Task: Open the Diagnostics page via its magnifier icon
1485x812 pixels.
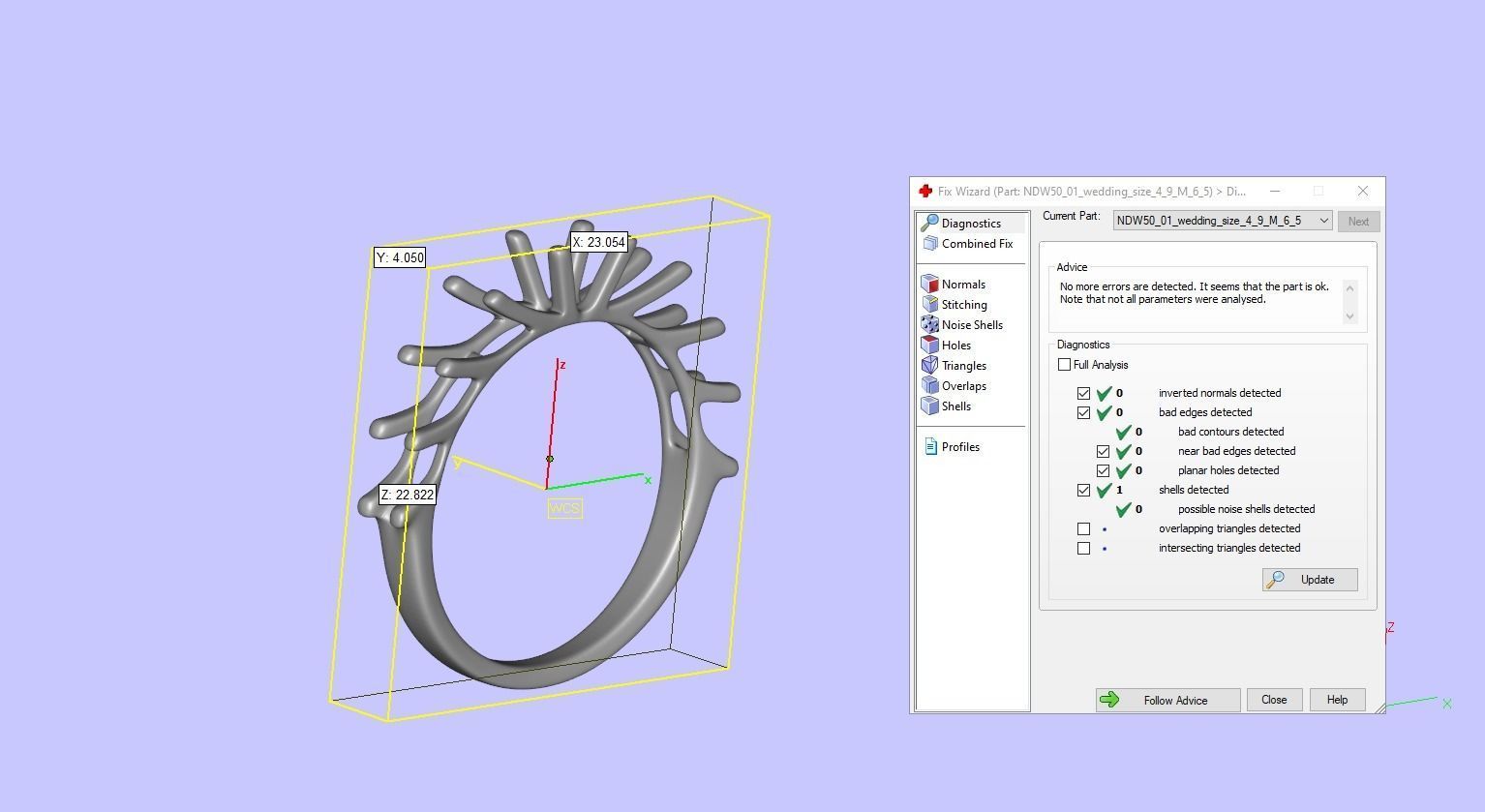Action: point(929,223)
